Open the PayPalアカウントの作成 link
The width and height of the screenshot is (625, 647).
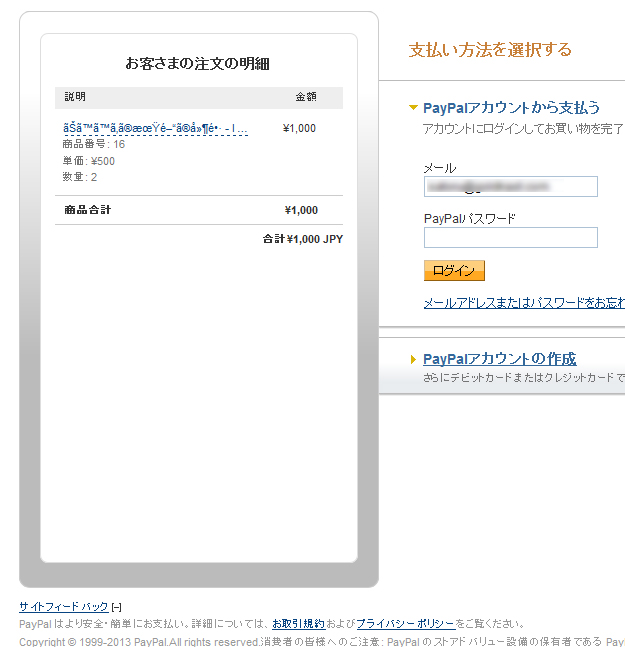click(499, 359)
